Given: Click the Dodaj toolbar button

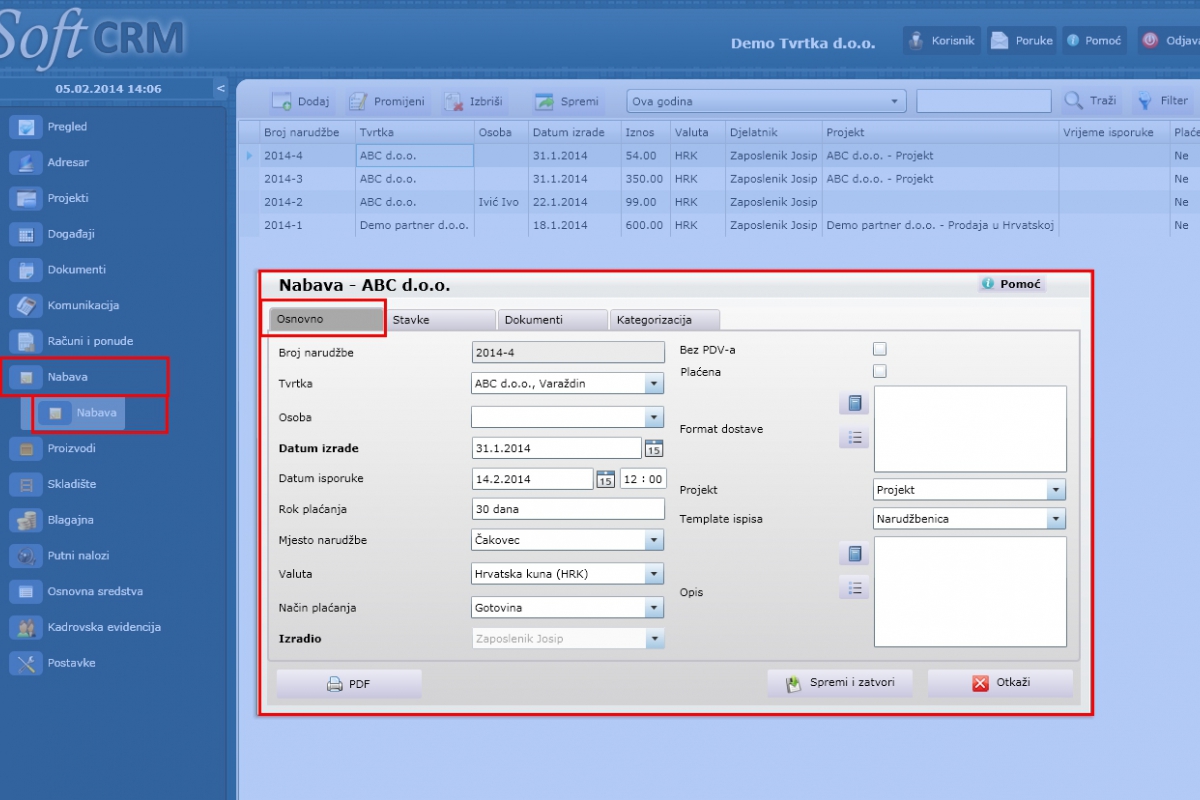Looking at the screenshot, I should pyautogui.click(x=300, y=101).
